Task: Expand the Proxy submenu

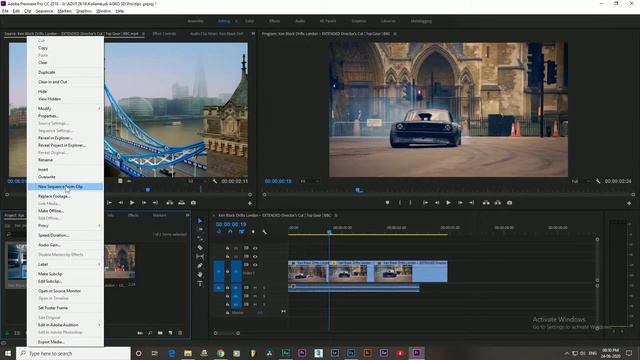Action: tap(65, 226)
